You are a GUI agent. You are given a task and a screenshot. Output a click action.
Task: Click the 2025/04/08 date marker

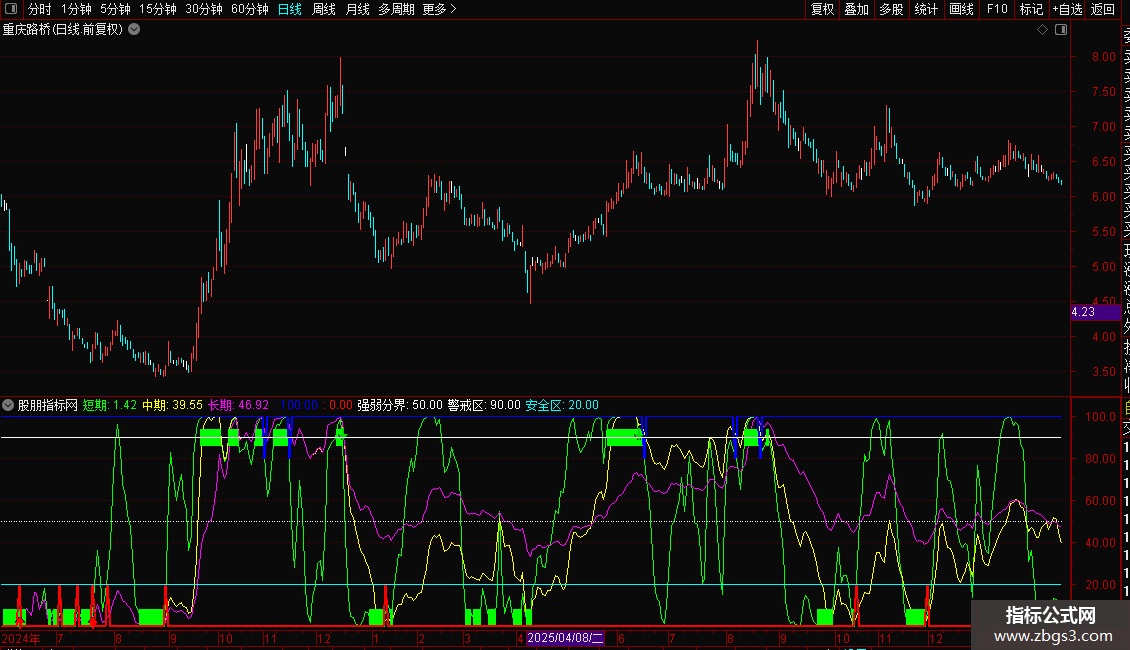(566, 638)
